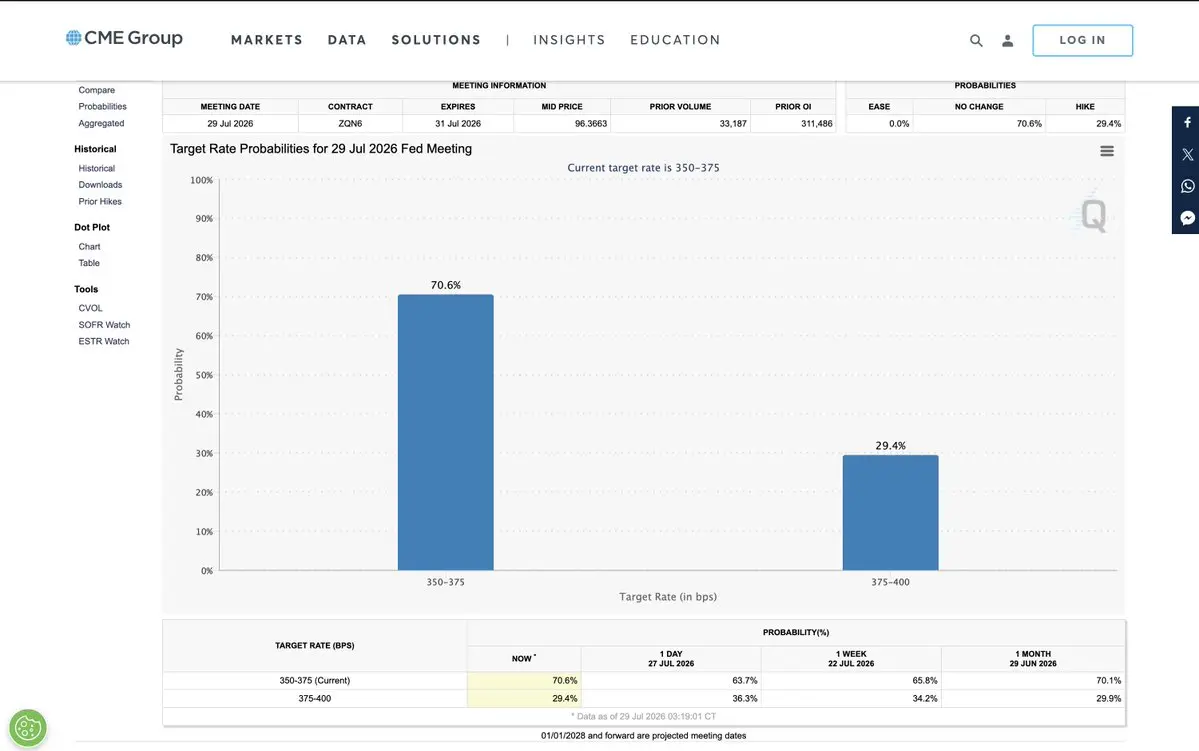Expand the Insights navigation menu

[x=569, y=40]
